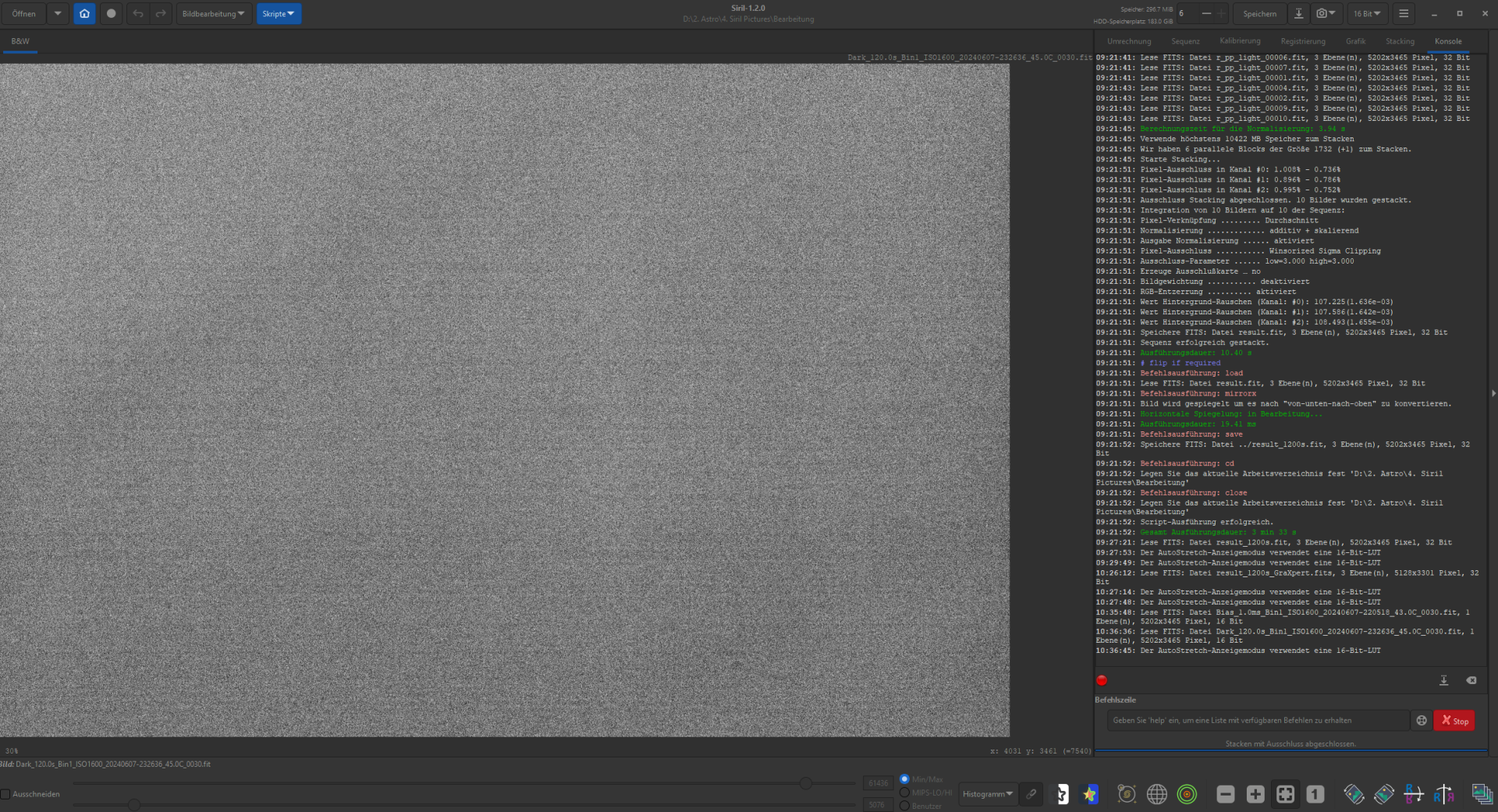Select the Benutzer radio option
Image resolution: width=1498 pixels, height=812 pixels.
click(x=905, y=806)
